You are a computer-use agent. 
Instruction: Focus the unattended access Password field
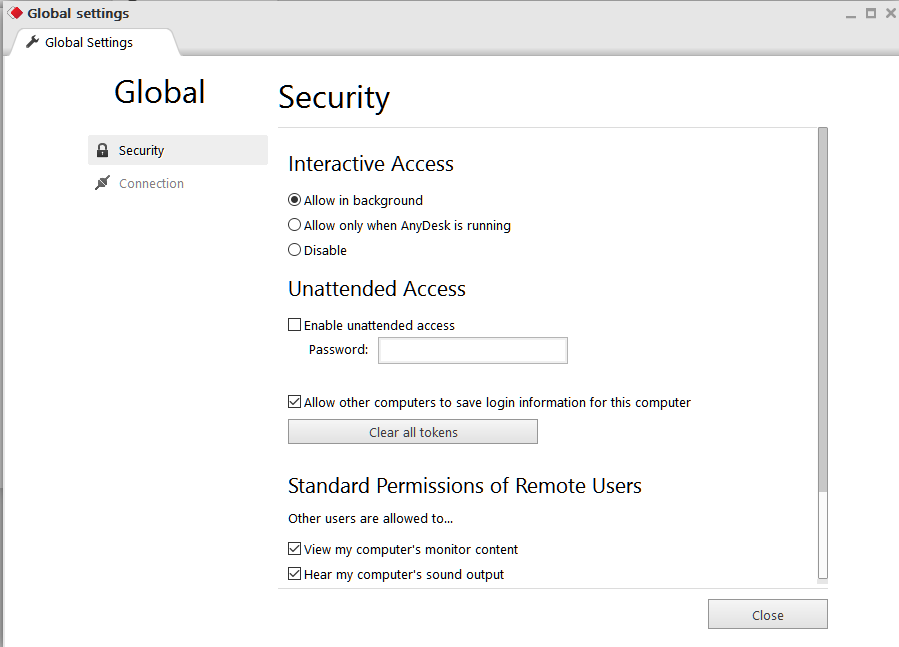[473, 350]
